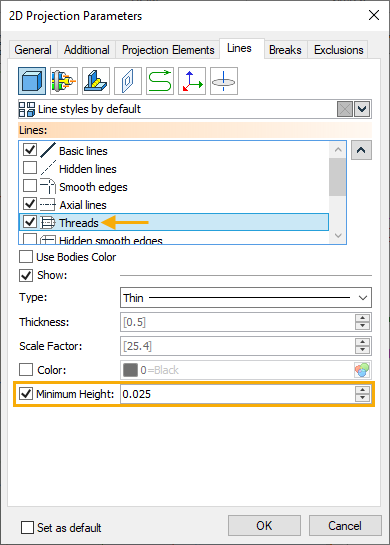Click the lines list scroll up arrow
The width and height of the screenshot is (390, 545).
[x=338, y=150]
